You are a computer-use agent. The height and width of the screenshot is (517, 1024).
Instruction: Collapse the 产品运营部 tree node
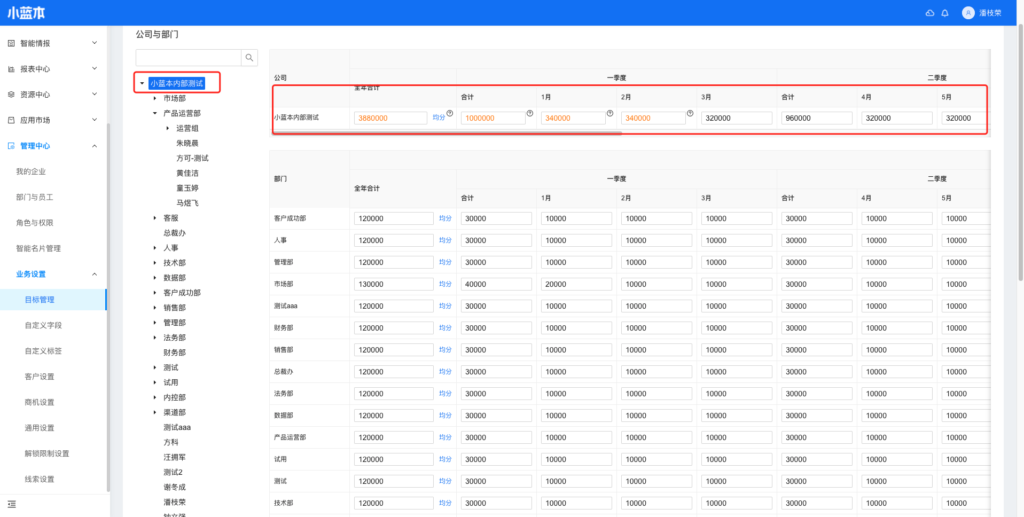pyautogui.click(x=154, y=114)
